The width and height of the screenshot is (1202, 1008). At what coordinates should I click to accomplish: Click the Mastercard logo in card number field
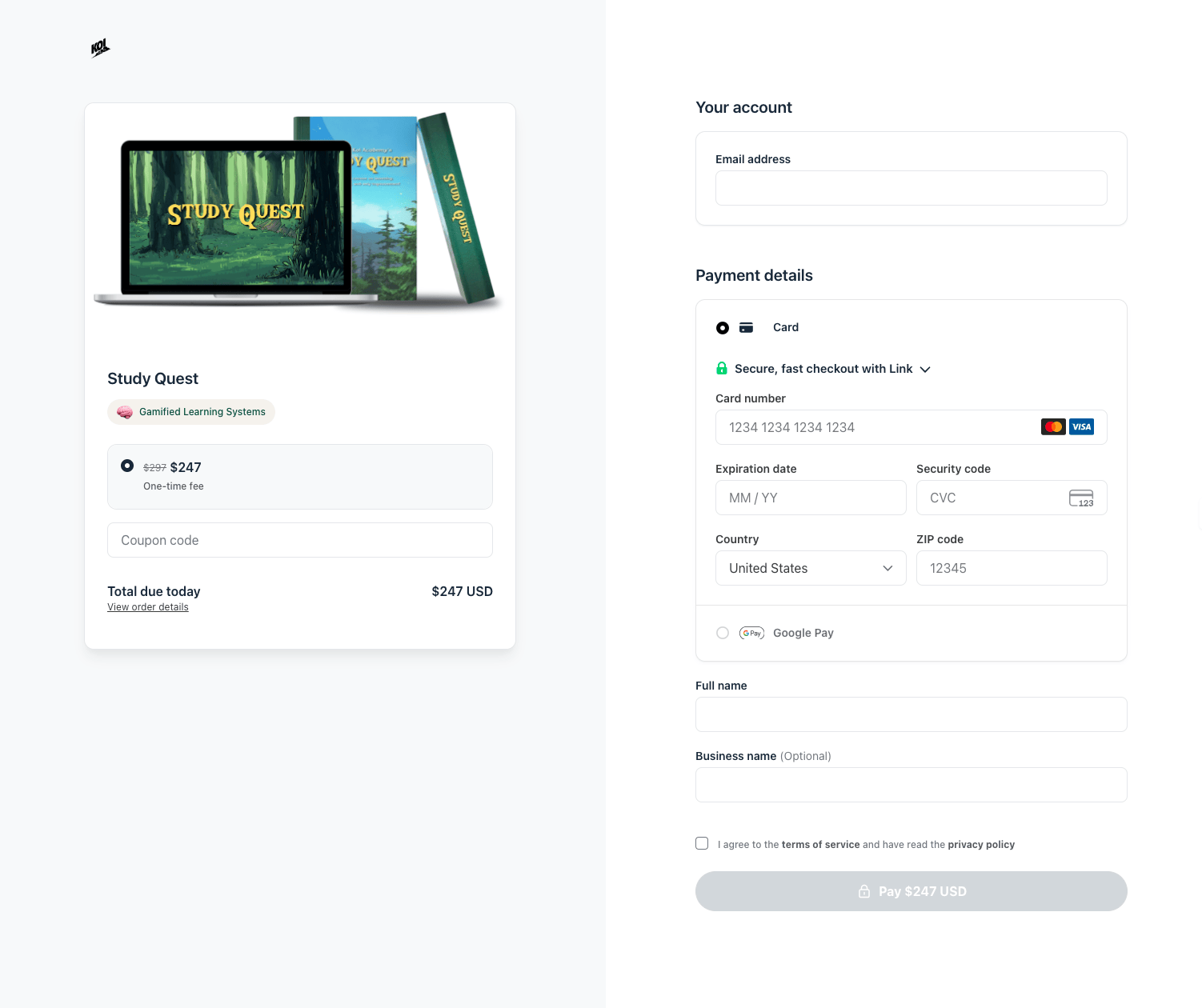(x=1053, y=427)
